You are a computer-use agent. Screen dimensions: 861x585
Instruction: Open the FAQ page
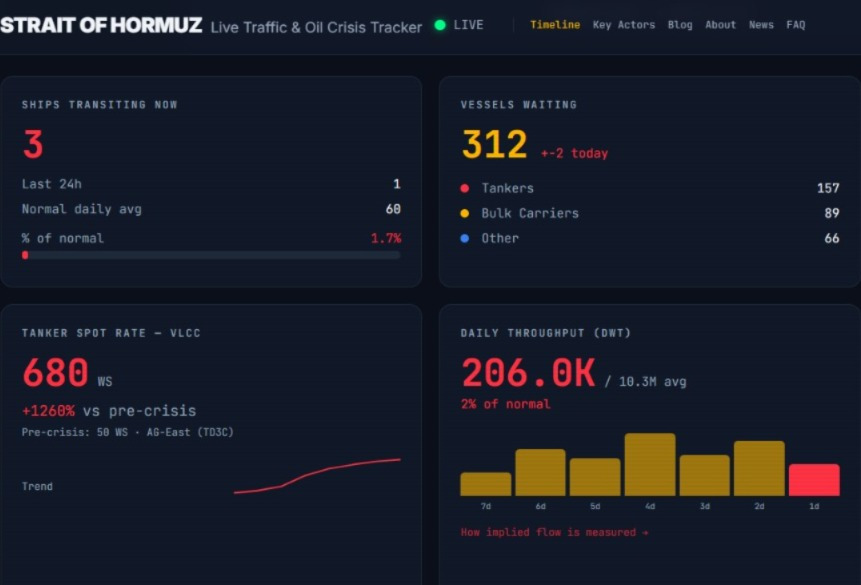click(796, 25)
